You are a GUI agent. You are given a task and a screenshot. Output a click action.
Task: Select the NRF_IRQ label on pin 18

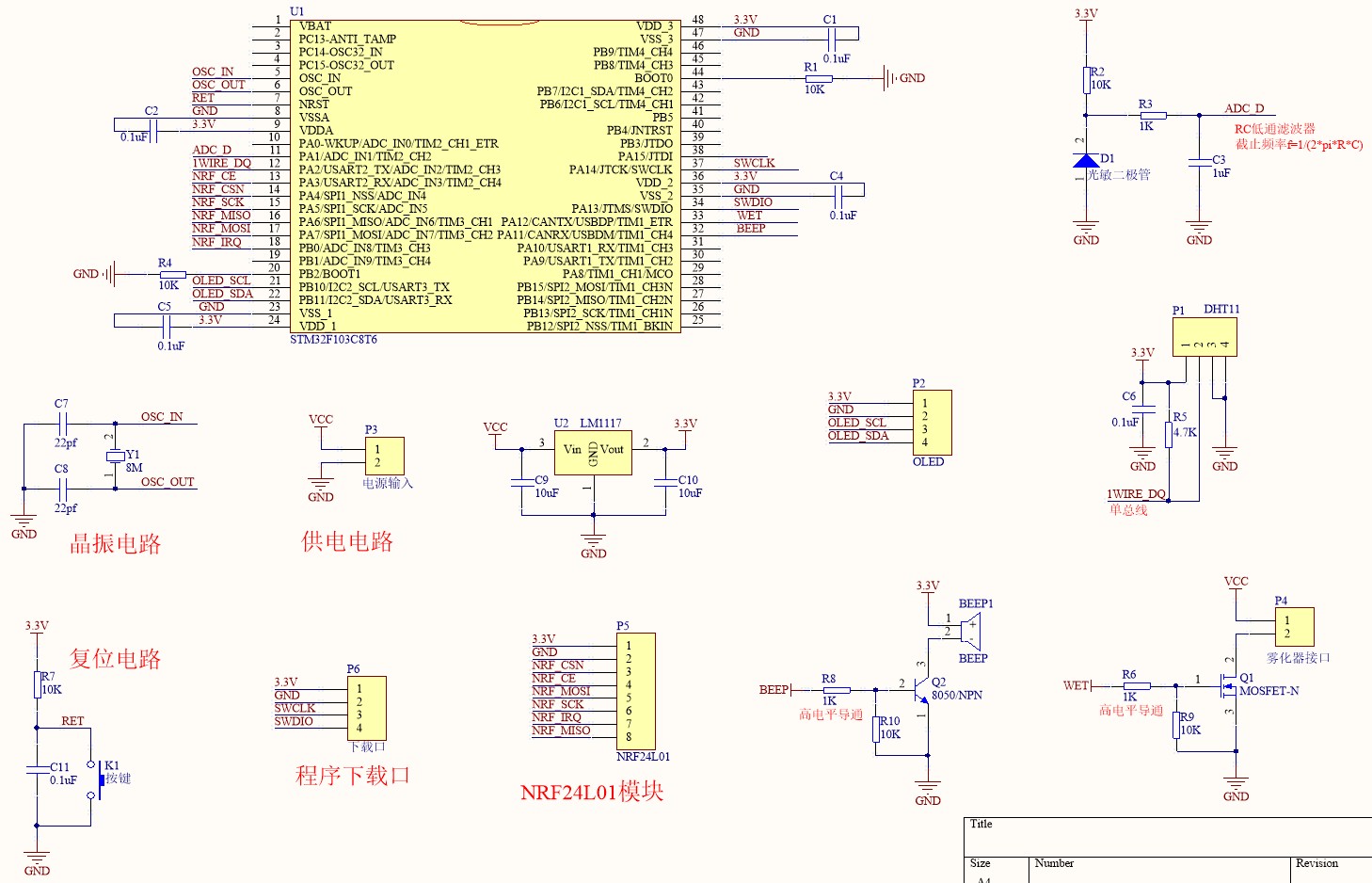216,242
